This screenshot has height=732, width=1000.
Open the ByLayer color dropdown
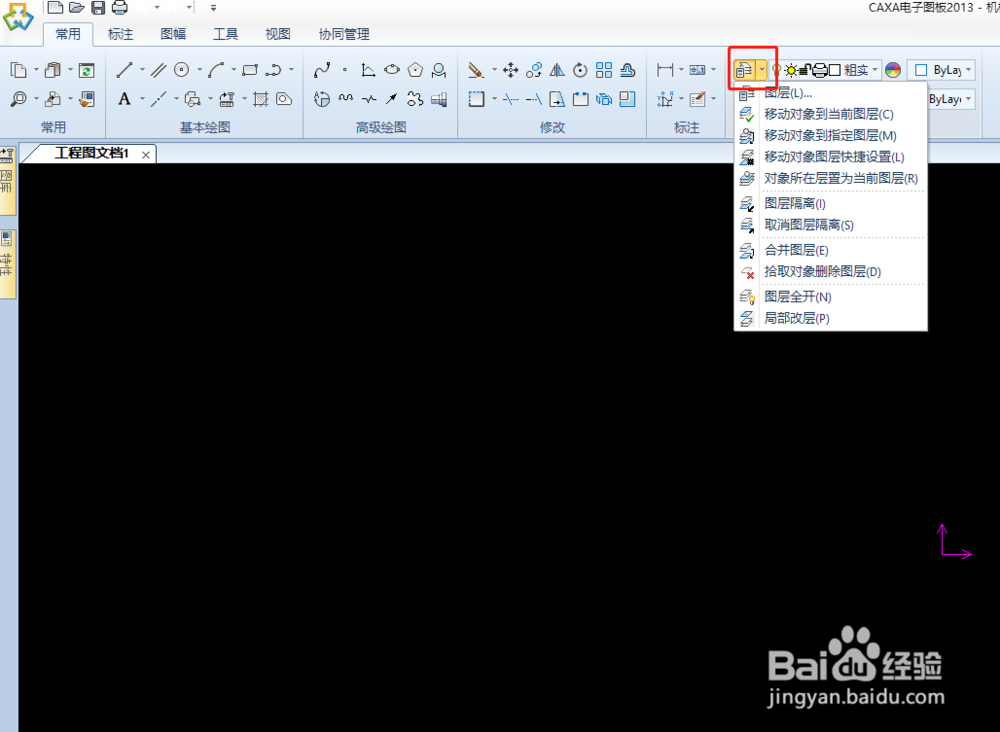941,70
